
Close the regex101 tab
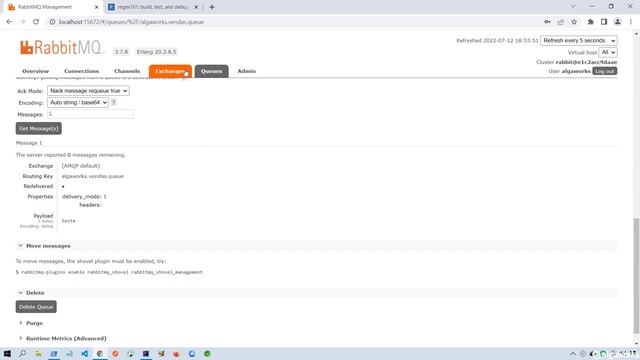tap(196, 7)
